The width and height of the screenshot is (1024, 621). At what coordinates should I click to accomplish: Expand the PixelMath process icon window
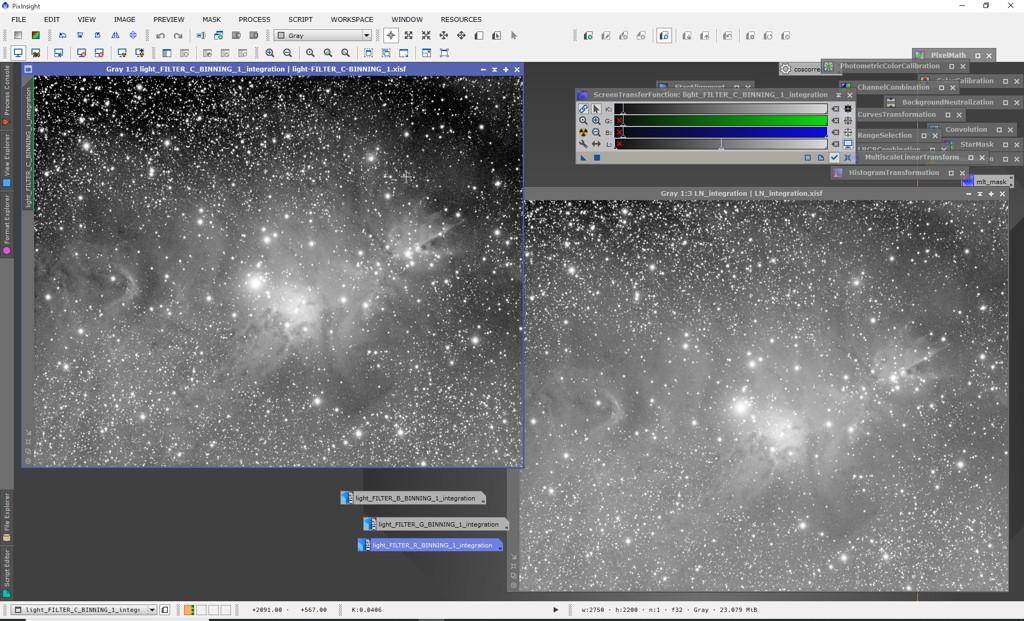pos(978,56)
